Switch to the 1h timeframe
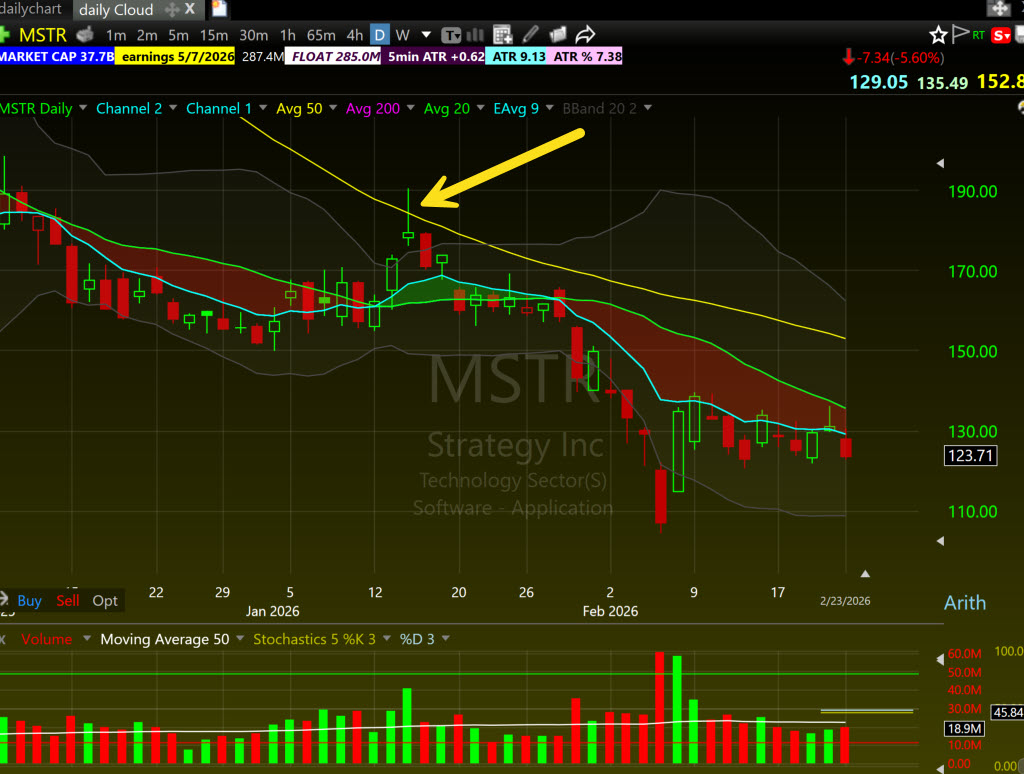This screenshot has height=774, width=1024. [287, 35]
